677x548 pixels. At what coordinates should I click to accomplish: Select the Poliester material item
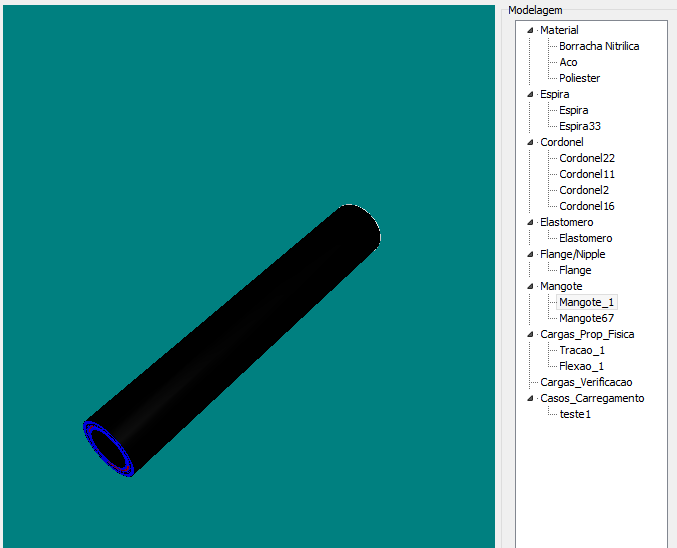tap(579, 78)
